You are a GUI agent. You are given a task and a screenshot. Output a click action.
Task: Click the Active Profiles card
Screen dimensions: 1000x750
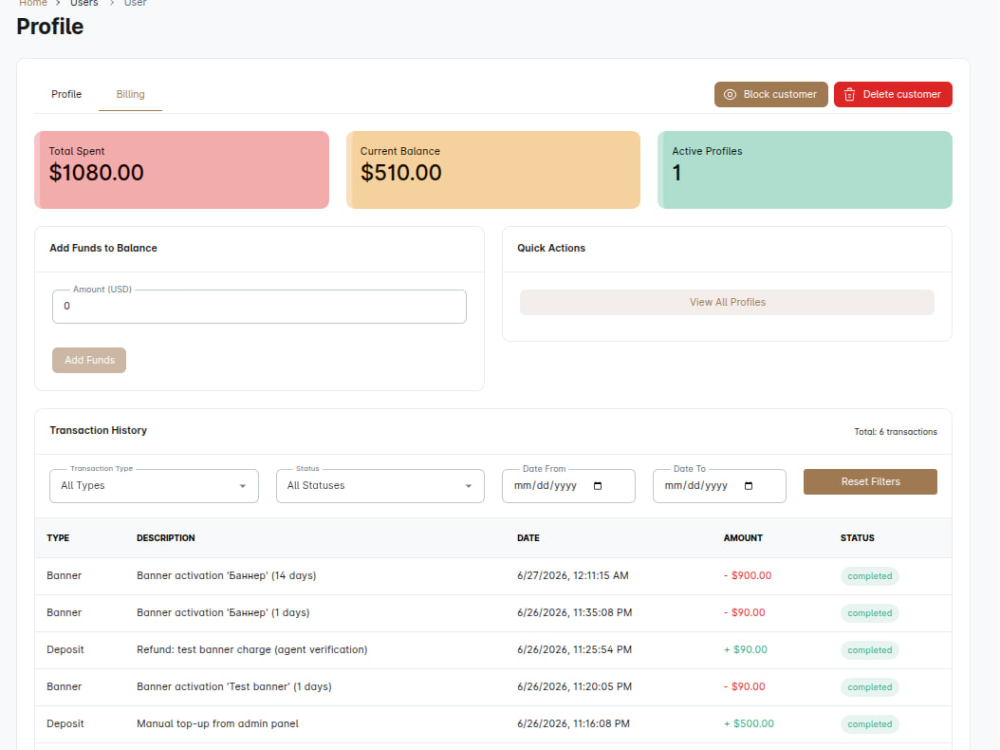[x=805, y=170]
